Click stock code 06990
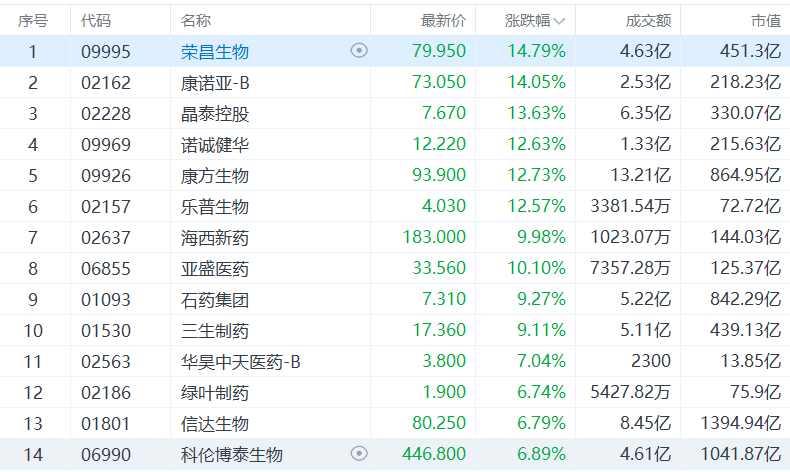 [x=106, y=455]
